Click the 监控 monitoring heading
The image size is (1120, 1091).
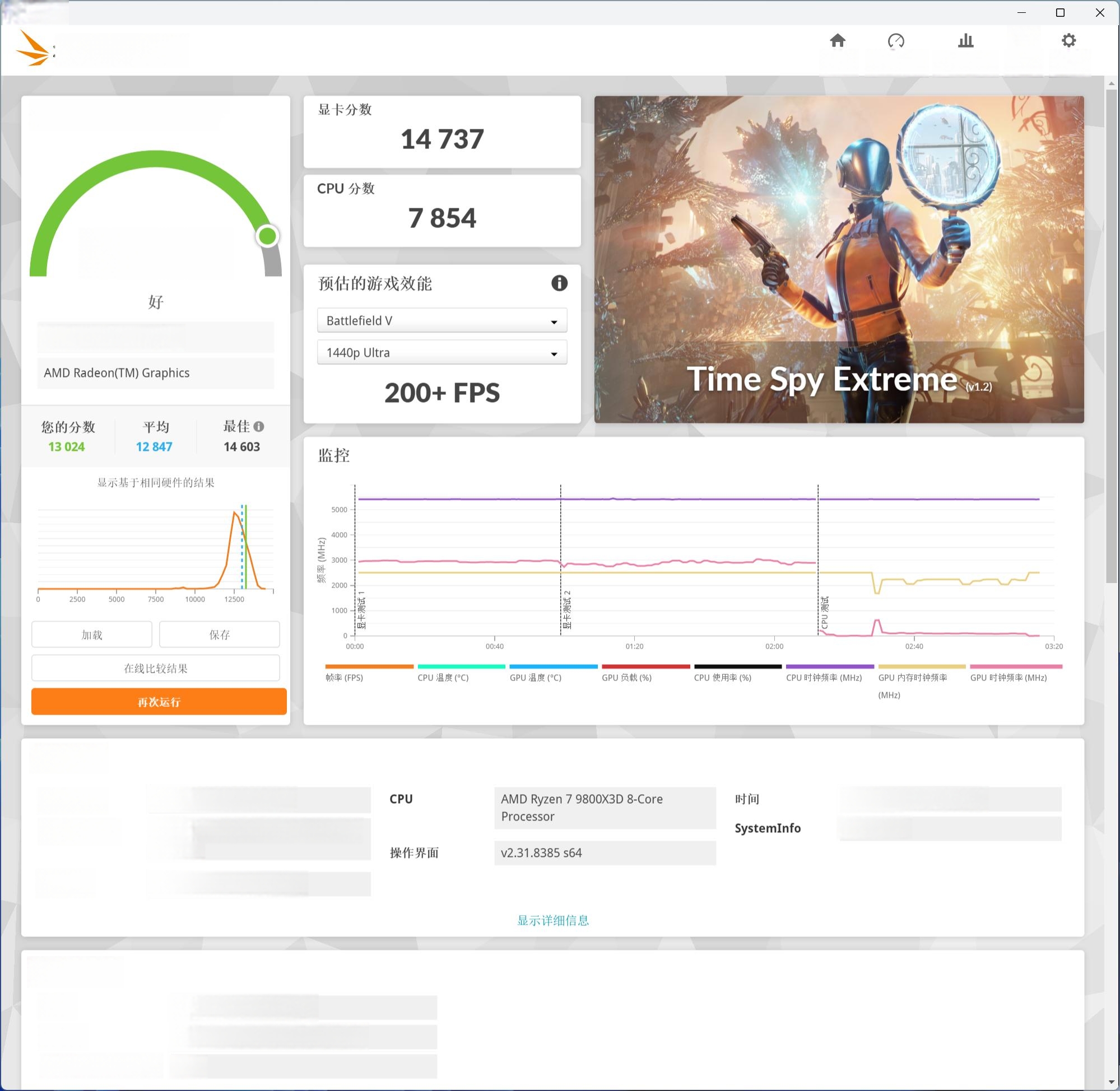click(333, 455)
